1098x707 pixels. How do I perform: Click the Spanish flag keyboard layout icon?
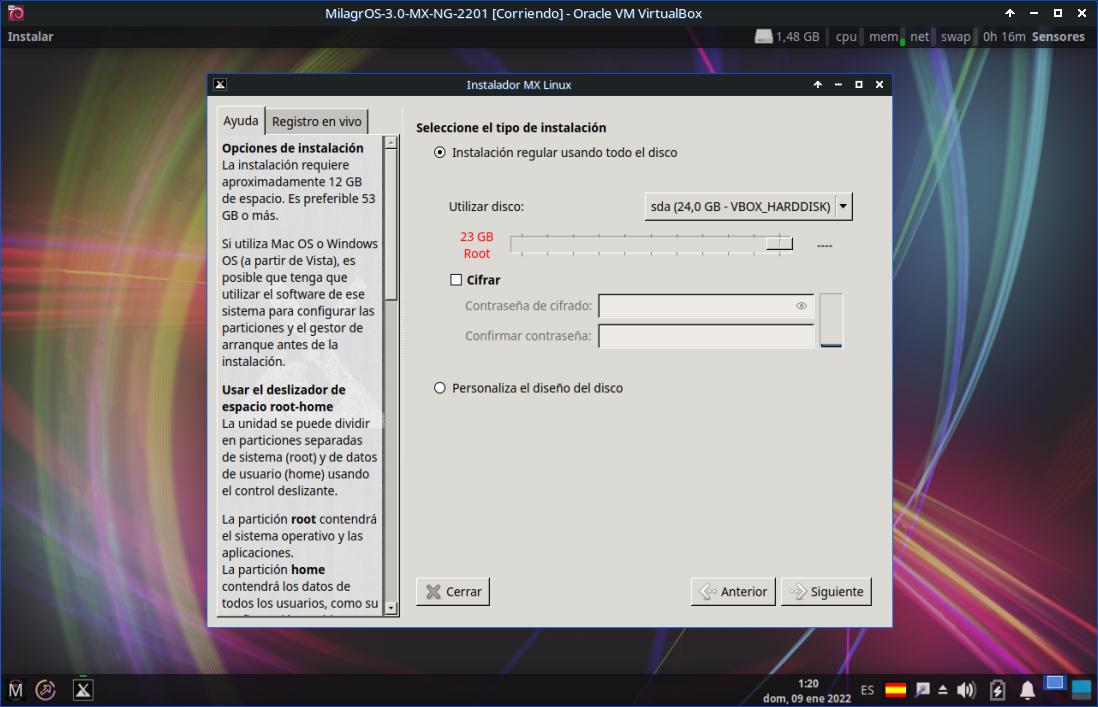pos(896,690)
